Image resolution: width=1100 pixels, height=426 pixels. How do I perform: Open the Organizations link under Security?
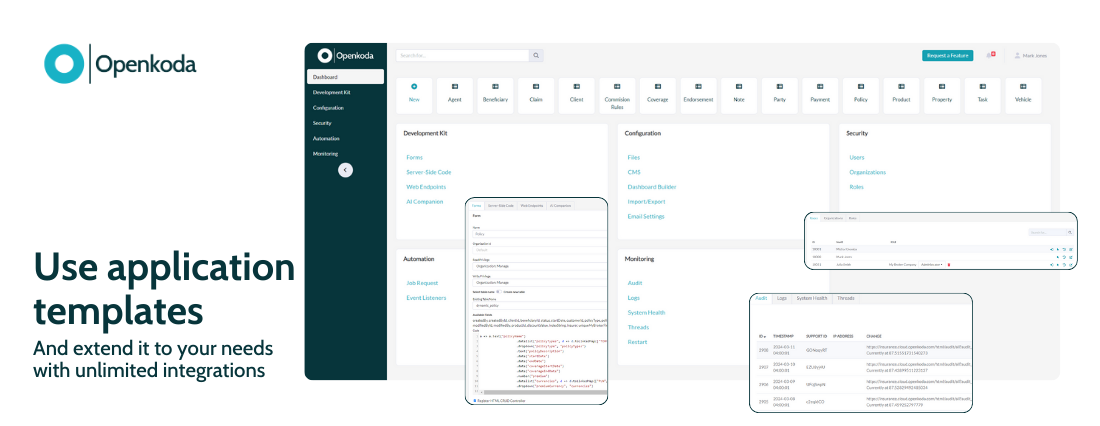tap(868, 173)
